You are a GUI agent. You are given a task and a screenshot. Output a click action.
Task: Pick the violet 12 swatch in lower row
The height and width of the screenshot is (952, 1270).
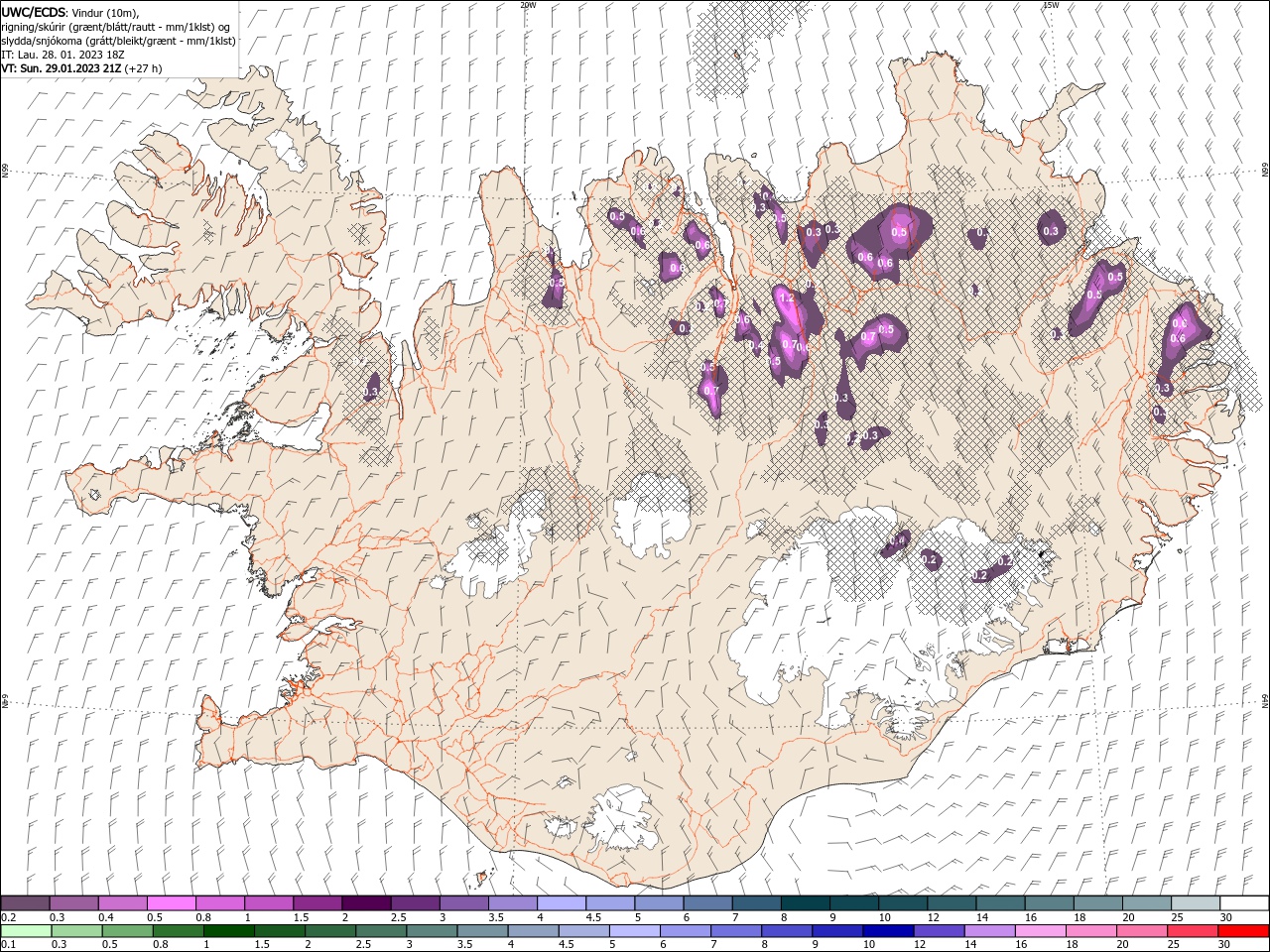click(x=938, y=931)
